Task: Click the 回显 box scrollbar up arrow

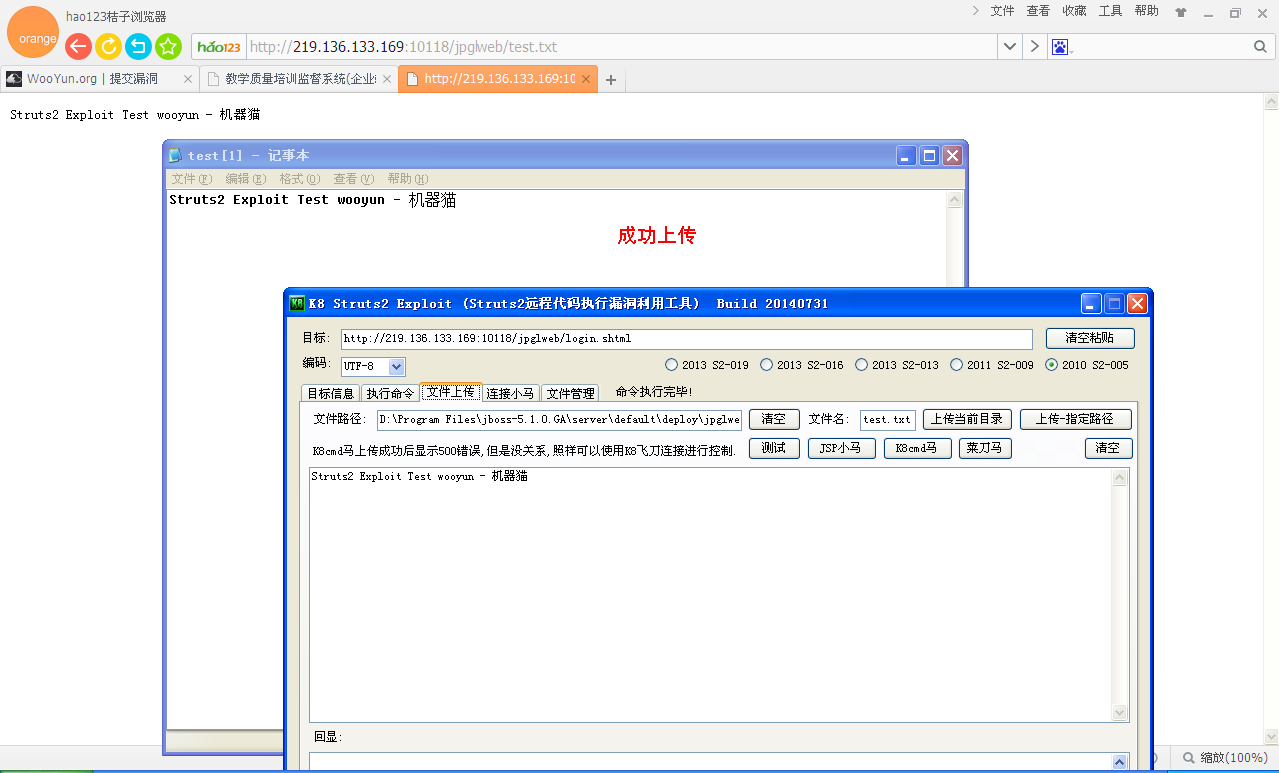Action: point(1119,762)
